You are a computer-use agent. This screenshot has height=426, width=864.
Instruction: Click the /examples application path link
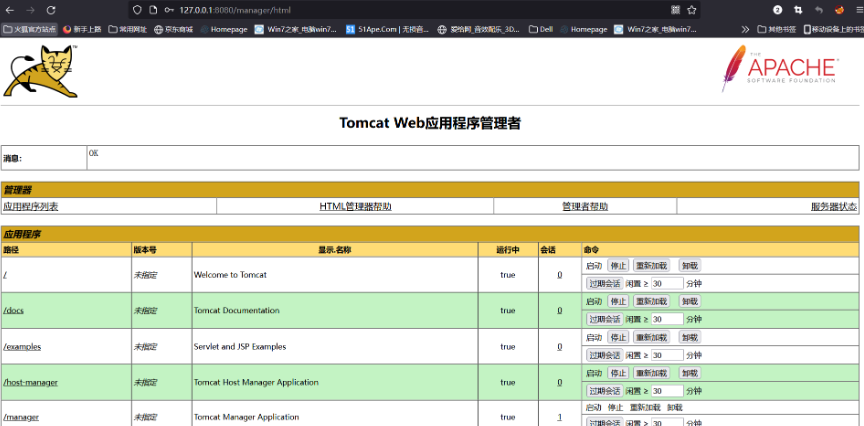22,347
